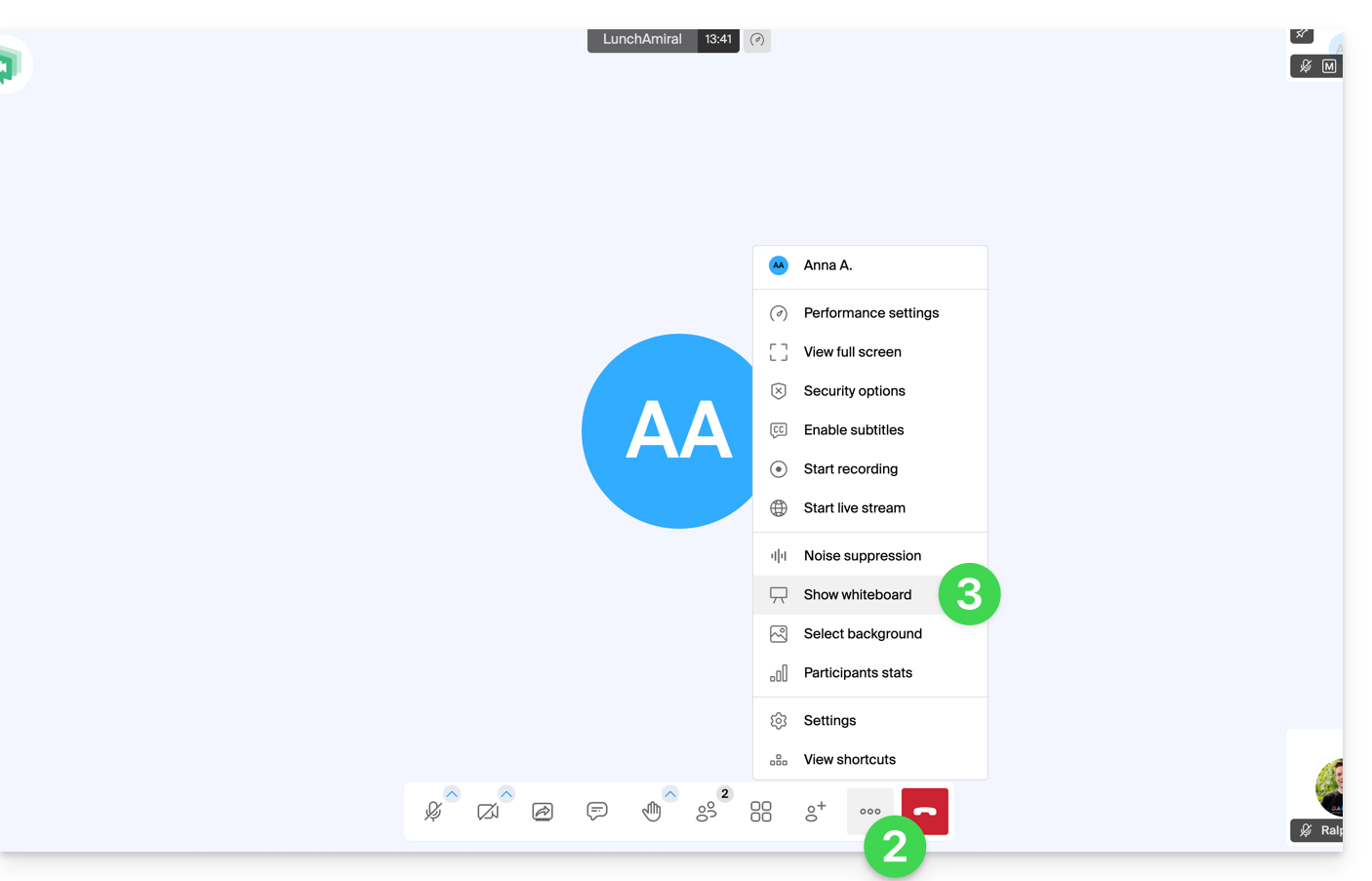This screenshot has height=881, width=1372.
Task: Hang up with the red button
Action: pos(925,812)
